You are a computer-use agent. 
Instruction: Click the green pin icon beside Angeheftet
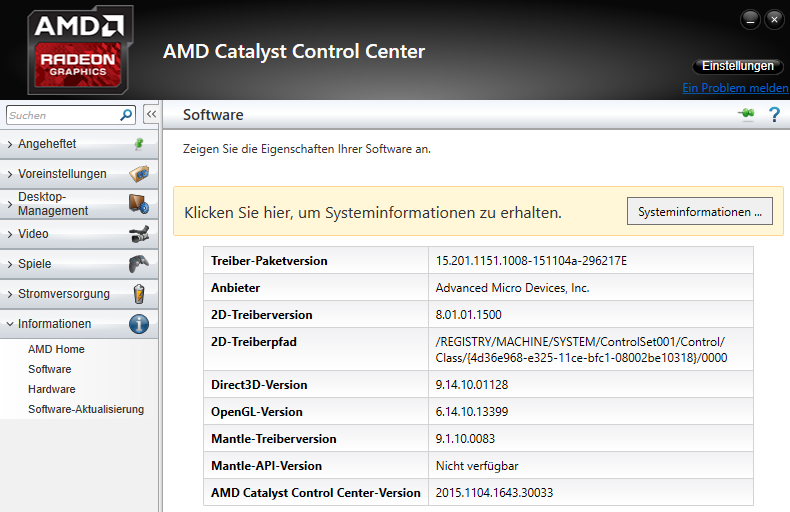coord(139,144)
